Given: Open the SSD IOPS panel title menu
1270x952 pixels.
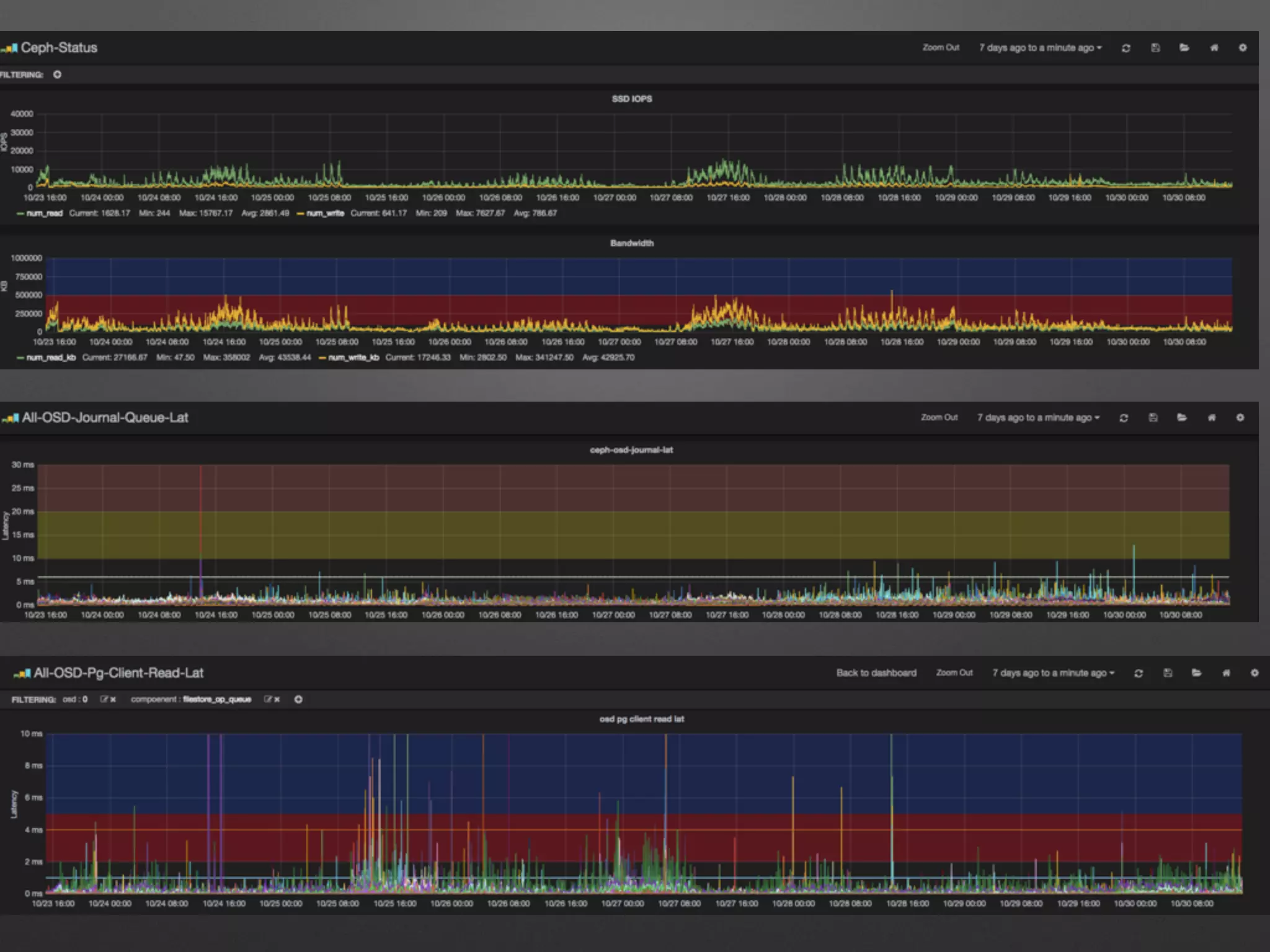Looking at the screenshot, I should pyautogui.click(x=631, y=99).
